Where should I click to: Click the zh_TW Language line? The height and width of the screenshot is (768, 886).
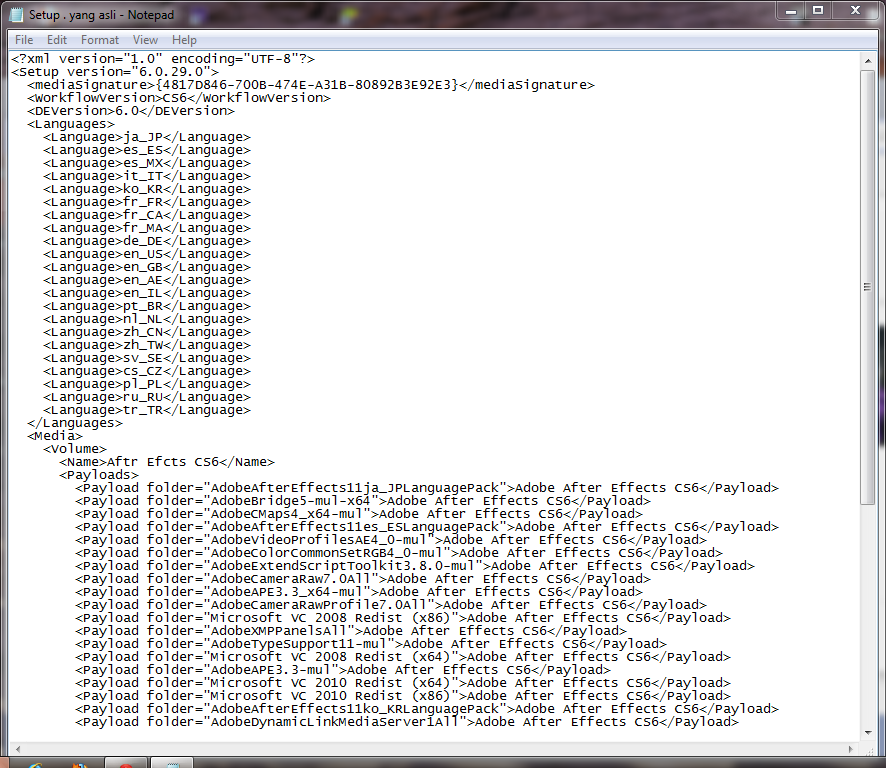147,345
